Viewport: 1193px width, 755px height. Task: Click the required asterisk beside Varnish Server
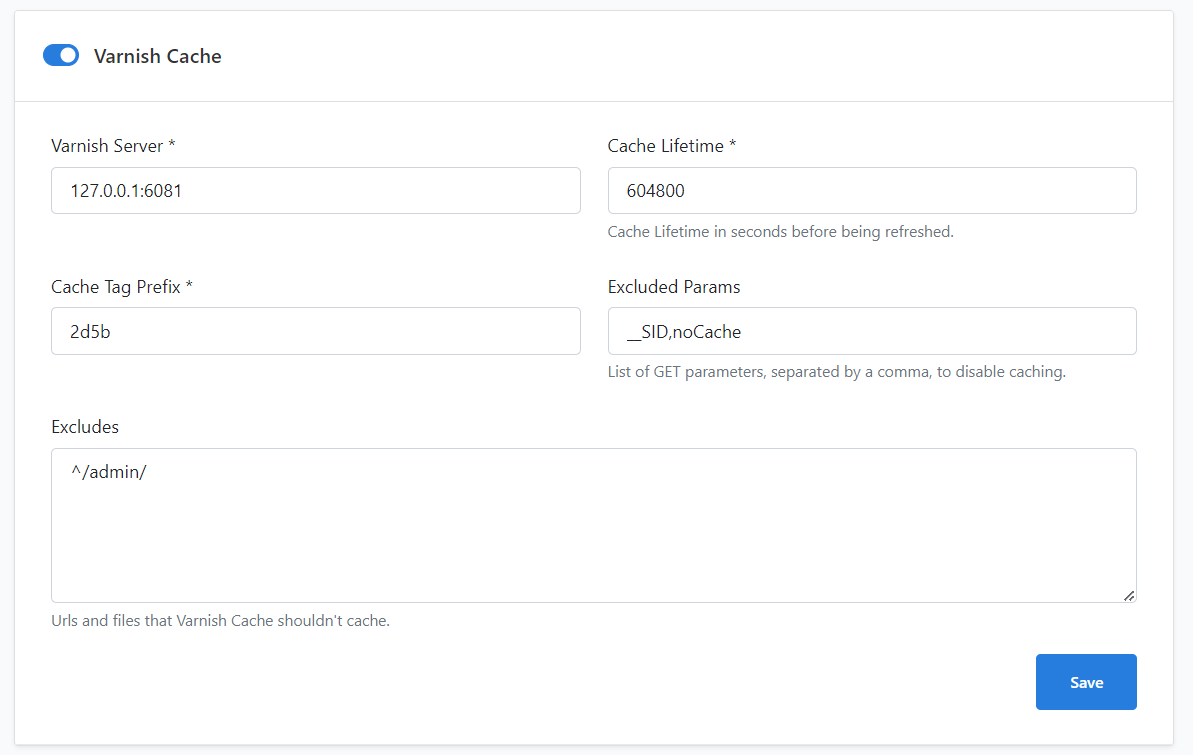tap(172, 144)
